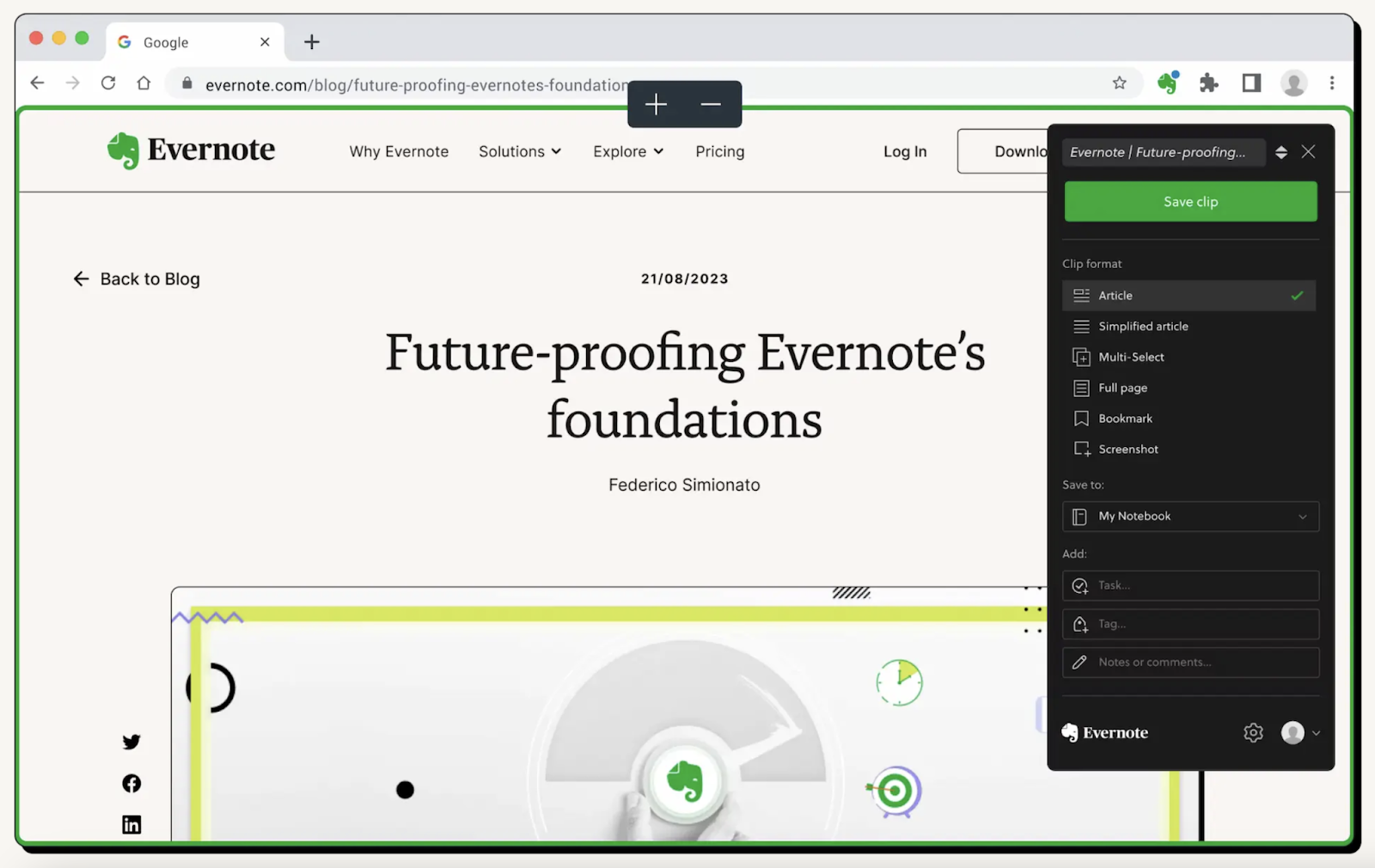Choose the Full page clip format
Screen dimensions: 1375x868
[x=1189, y=388]
